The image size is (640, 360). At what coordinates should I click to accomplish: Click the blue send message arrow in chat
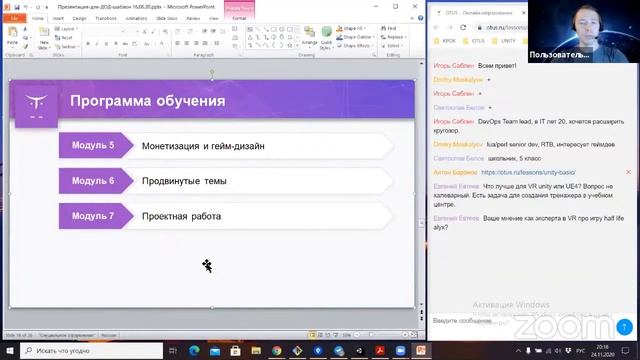coord(624,327)
